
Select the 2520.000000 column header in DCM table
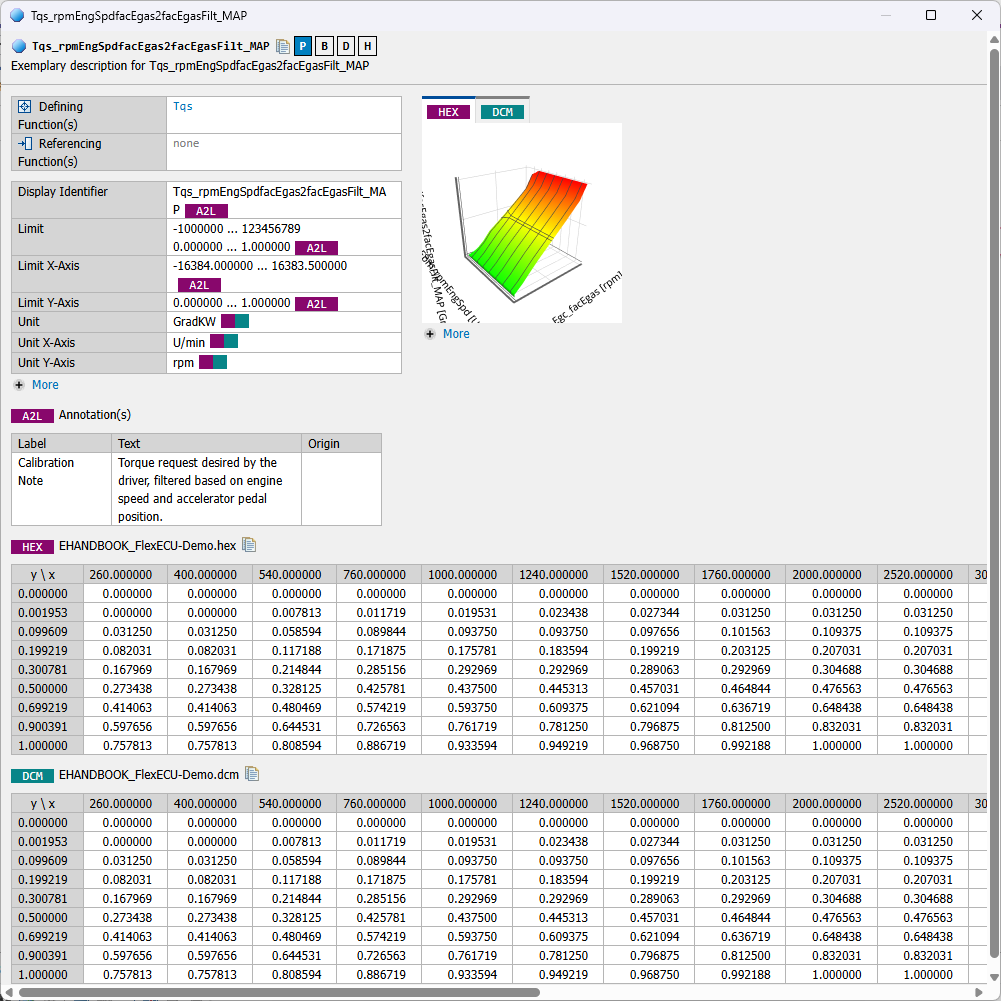pos(922,804)
